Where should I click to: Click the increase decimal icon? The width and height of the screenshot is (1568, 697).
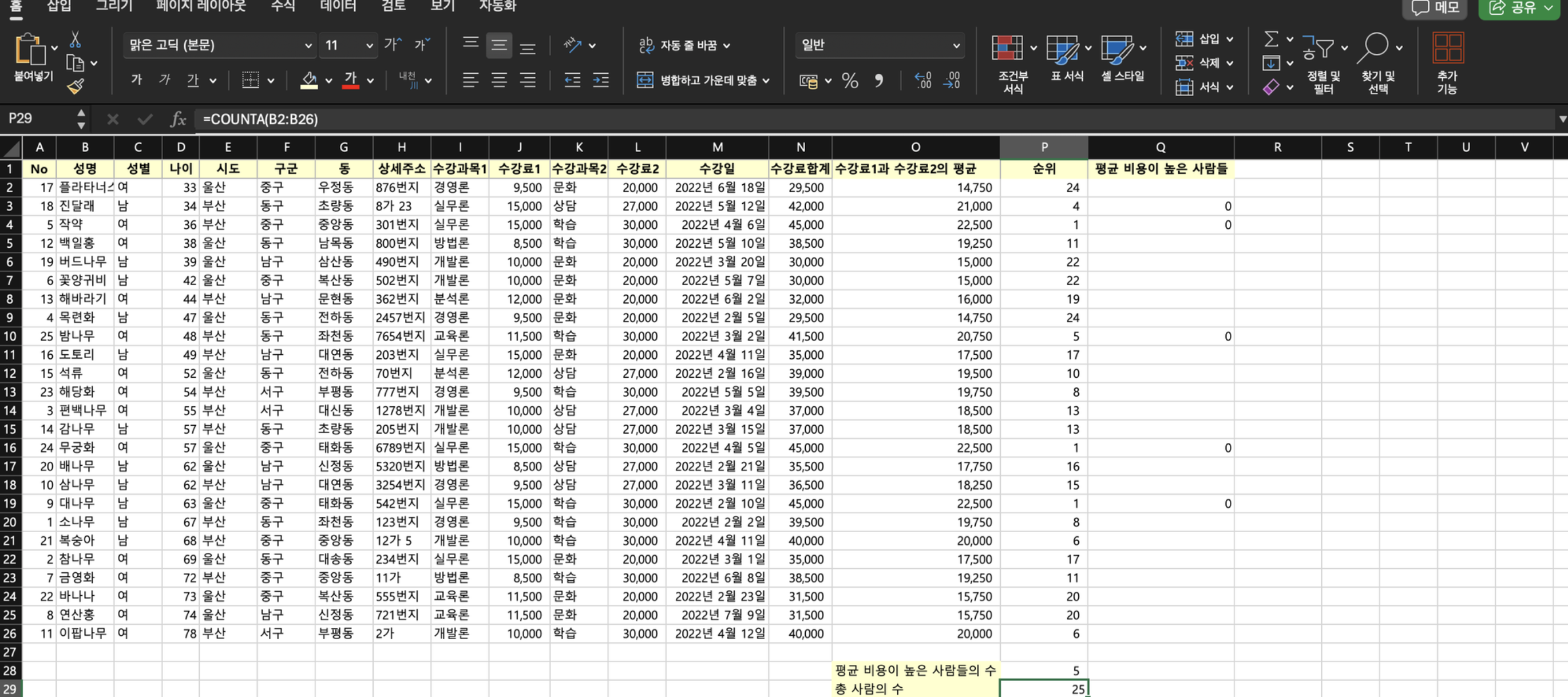pos(923,80)
